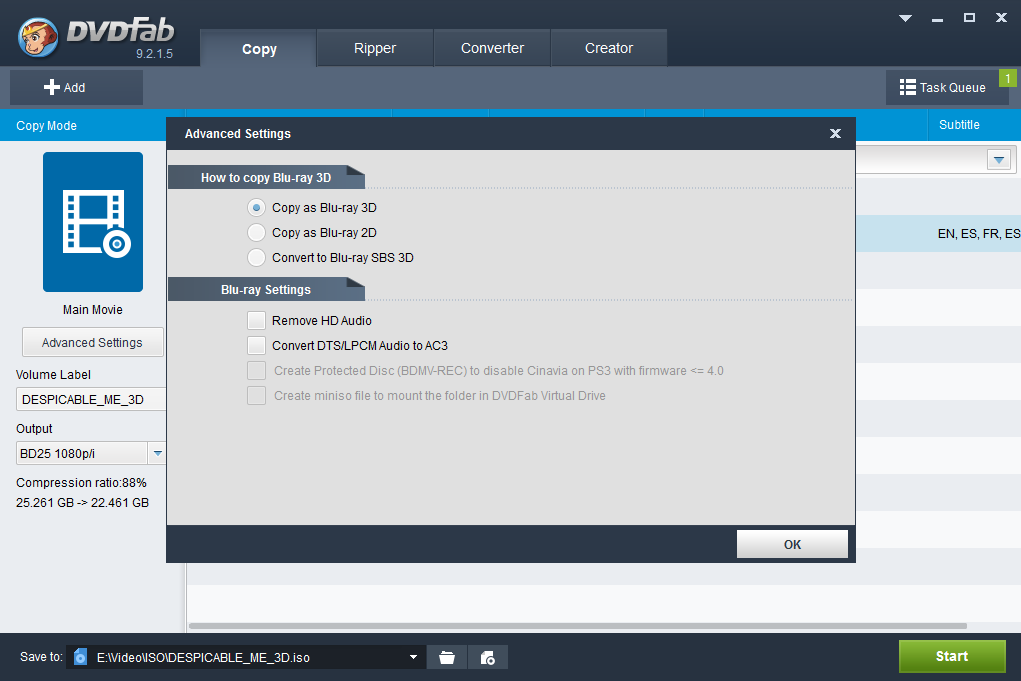Image resolution: width=1021 pixels, height=681 pixels.
Task: Click the Subtitle column header
Action: [973, 125]
